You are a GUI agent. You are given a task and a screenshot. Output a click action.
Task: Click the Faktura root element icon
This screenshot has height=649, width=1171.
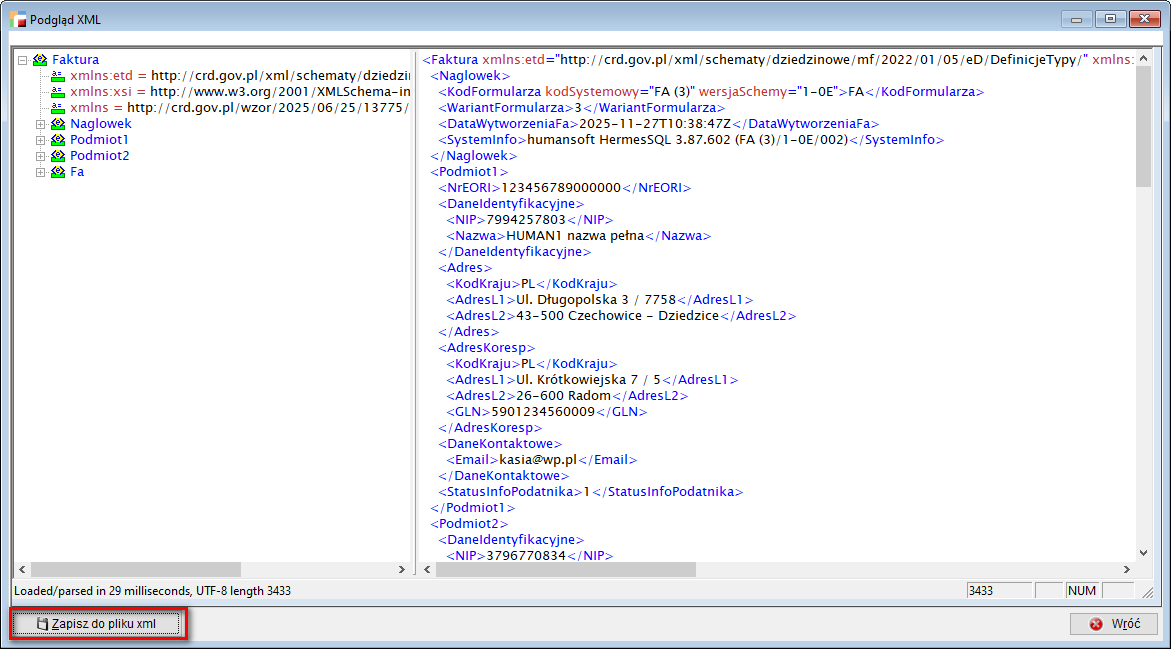[40, 60]
